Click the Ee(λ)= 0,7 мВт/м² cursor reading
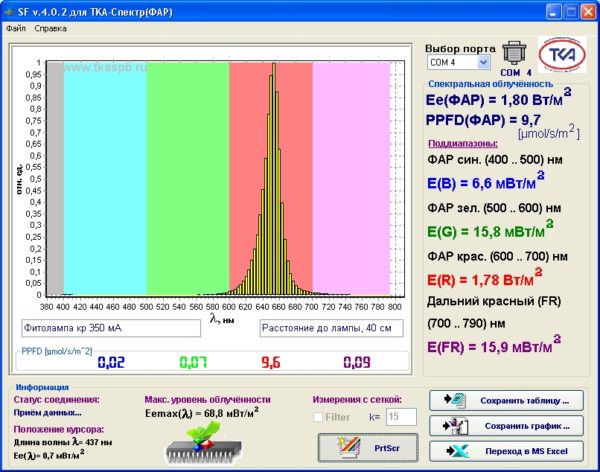Viewport: 600px width, 472px height. [x=49, y=454]
